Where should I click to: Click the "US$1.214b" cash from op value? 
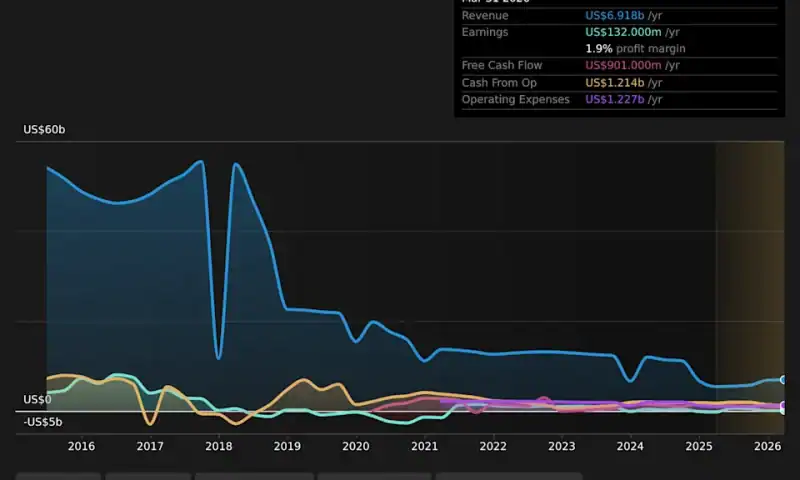pyautogui.click(x=614, y=83)
